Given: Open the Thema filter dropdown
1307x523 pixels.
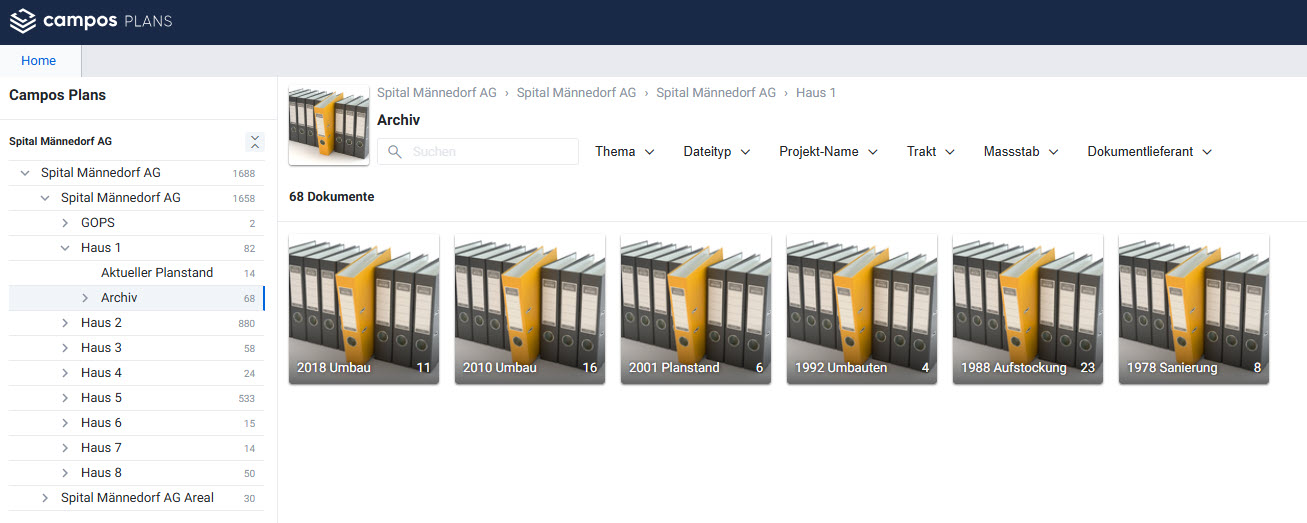Looking at the screenshot, I should pyautogui.click(x=625, y=152).
